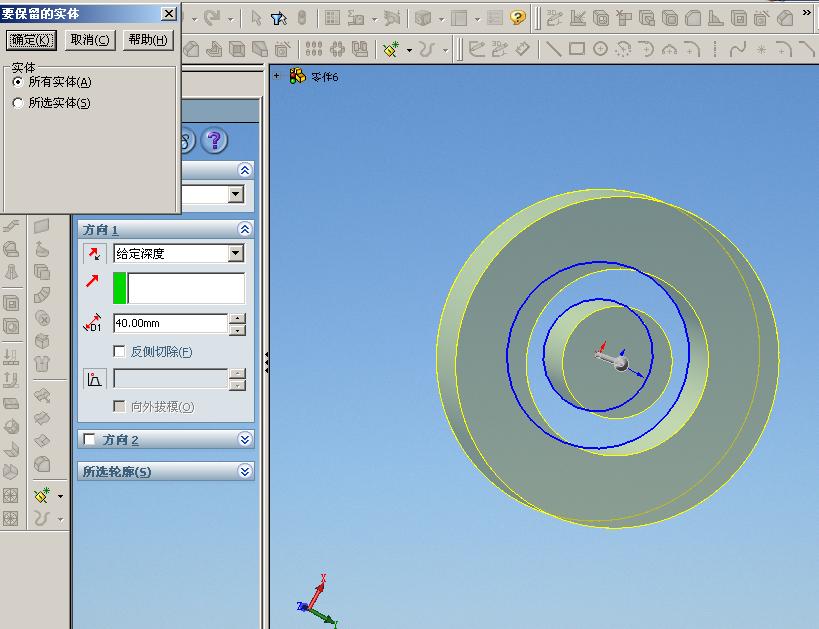819x629 pixels.
Task: Click the Select arrow cursor tool
Action: [x=256, y=19]
